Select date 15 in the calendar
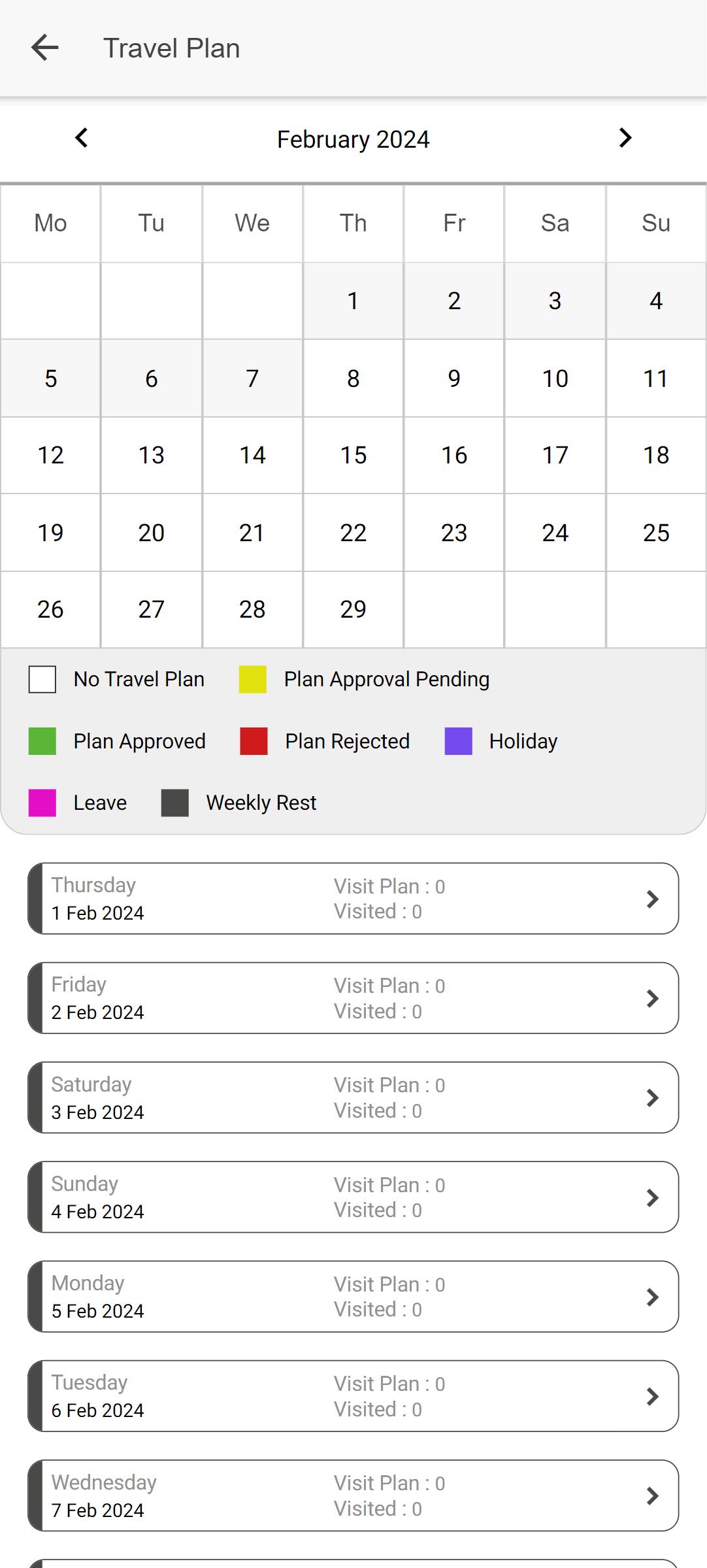This screenshot has width=707, height=1568. tap(354, 456)
